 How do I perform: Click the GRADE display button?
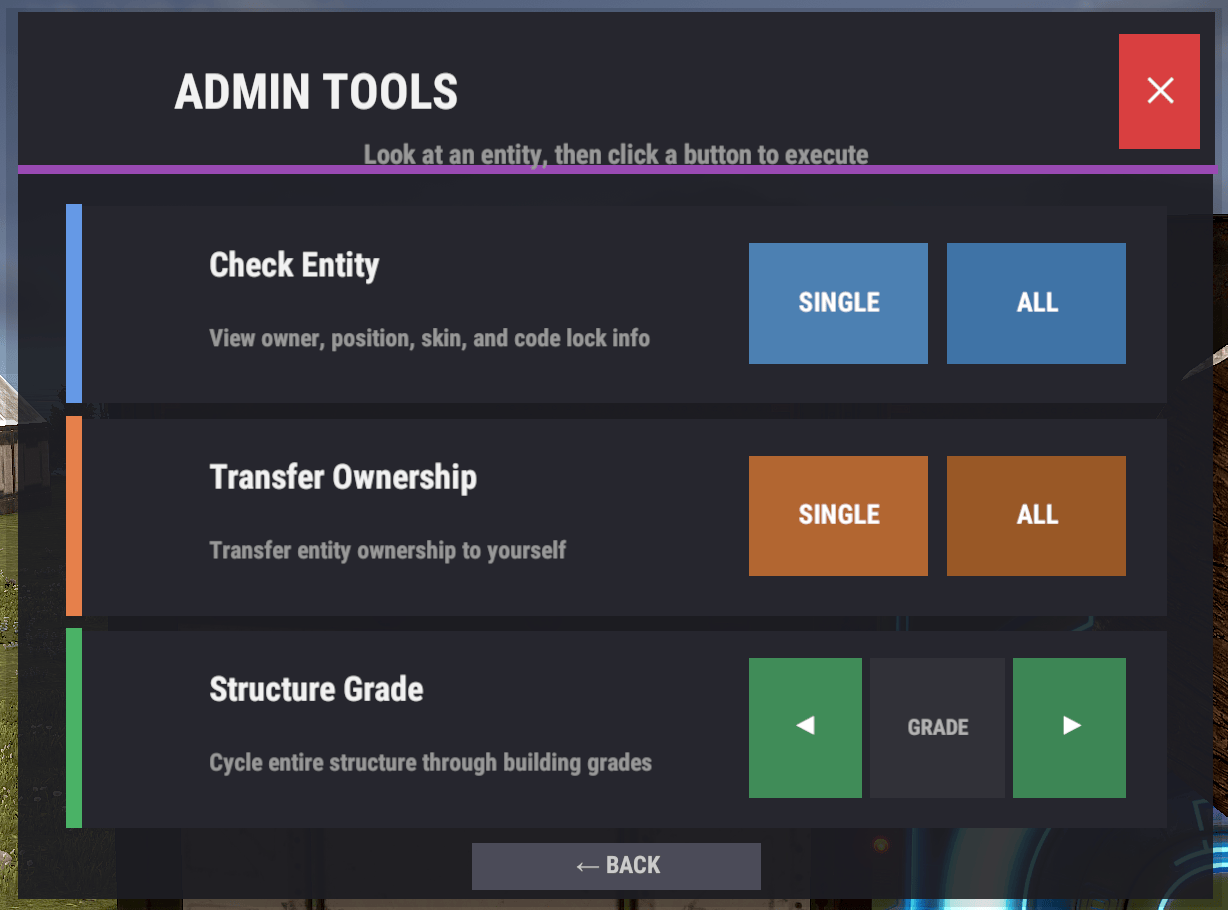point(937,727)
